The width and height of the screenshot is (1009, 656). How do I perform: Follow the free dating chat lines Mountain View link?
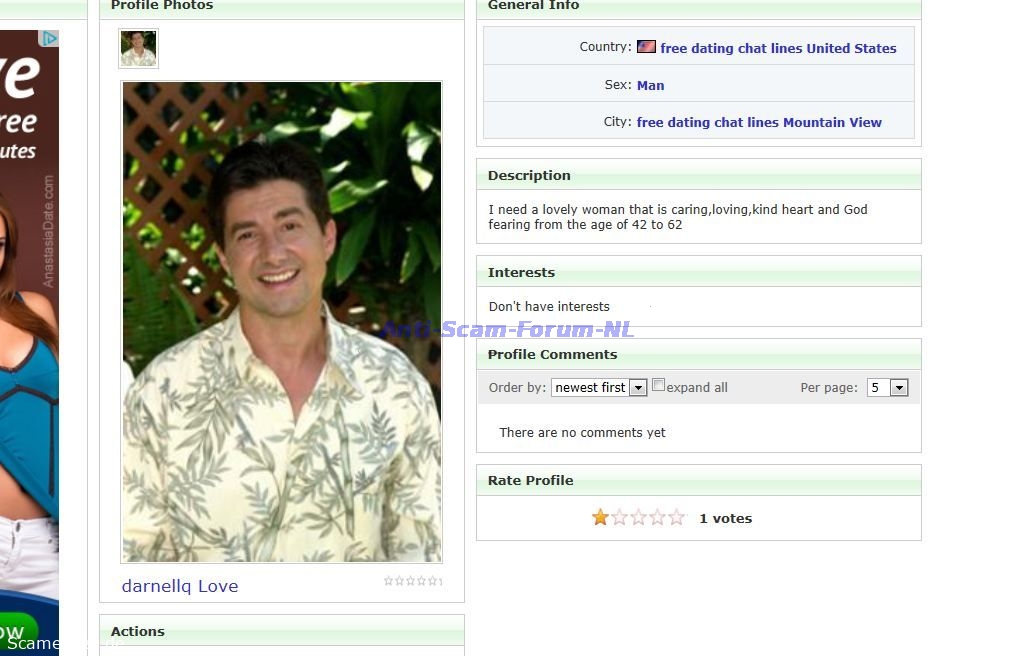point(759,122)
